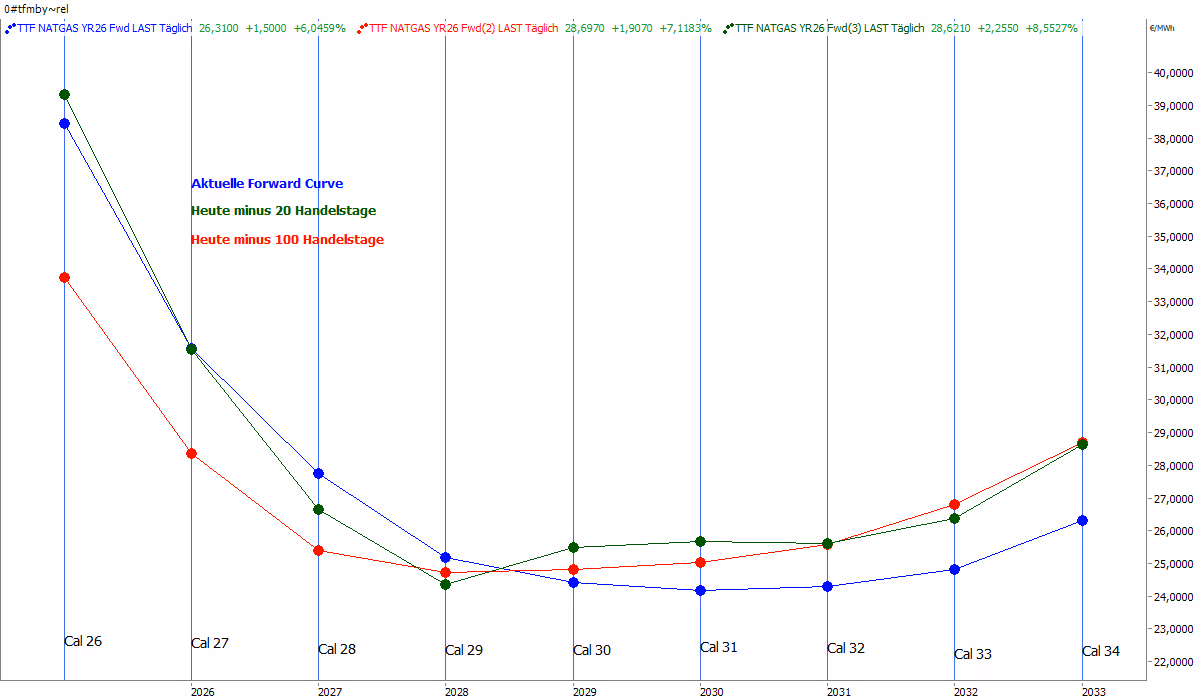Screen dimensions: 1200x700
Task: Click the 30,0000 y-axis value
Action: (x=1174, y=400)
